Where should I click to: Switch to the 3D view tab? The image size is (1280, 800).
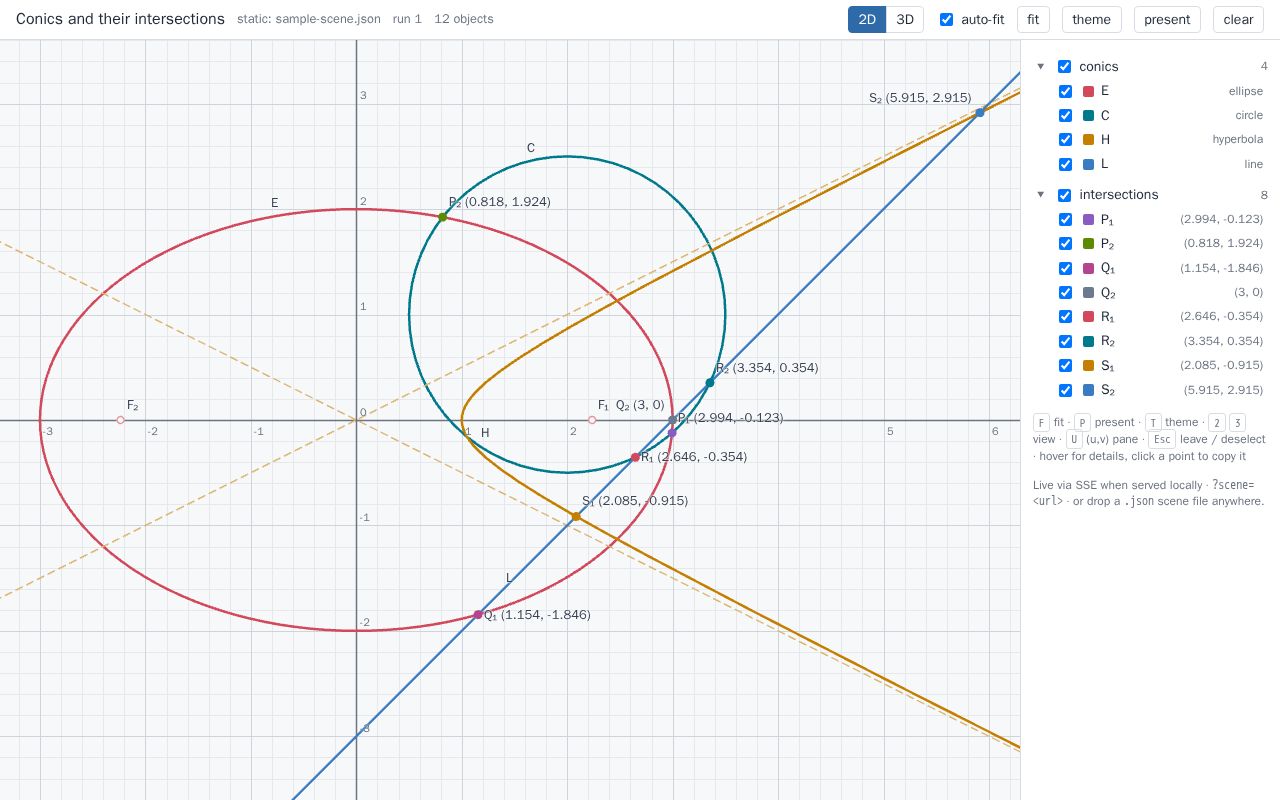(x=905, y=19)
